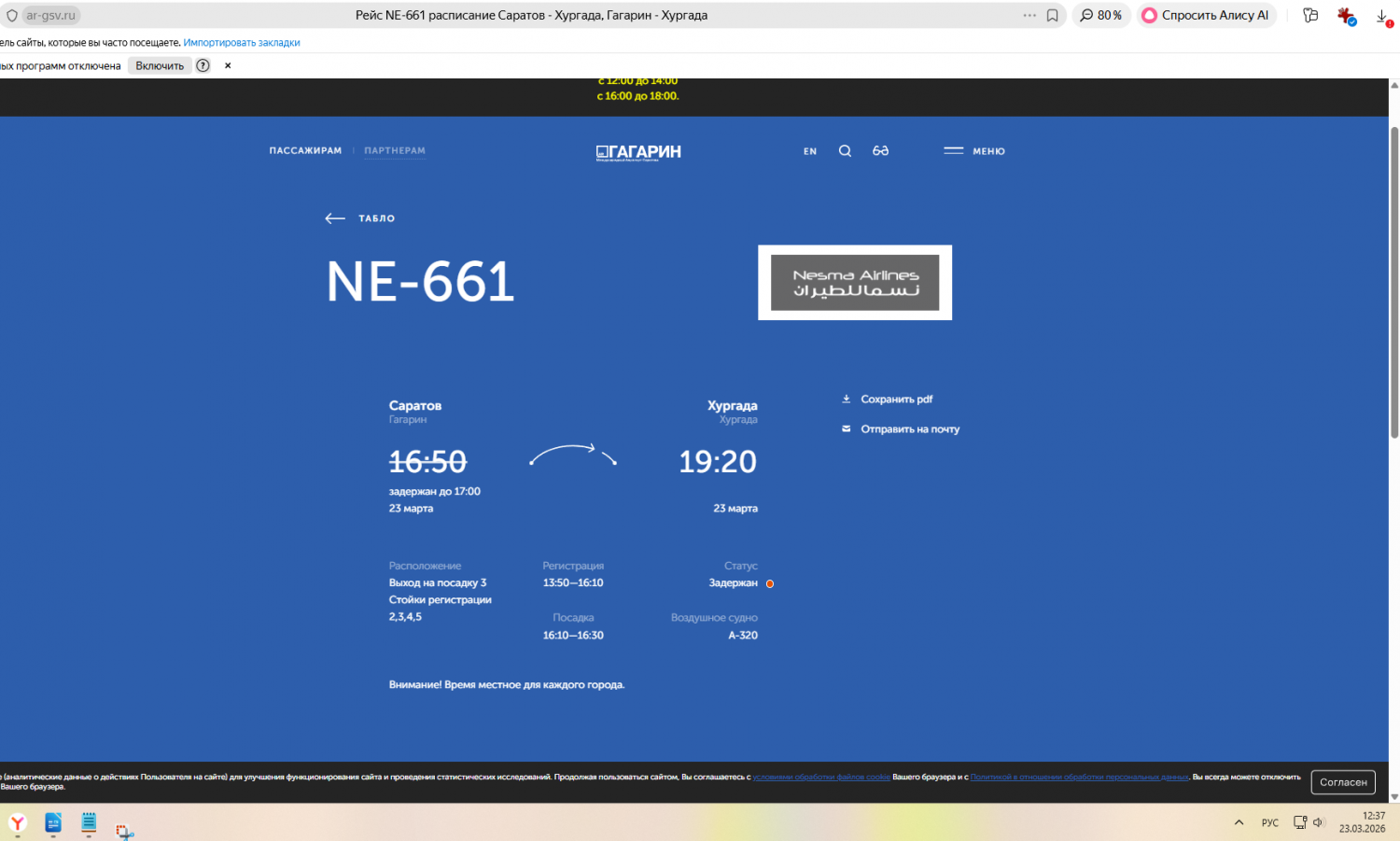Click the Yandex Browser taskbar icon
Viewport: 1400px width, 841px height.
pos(18,823)
